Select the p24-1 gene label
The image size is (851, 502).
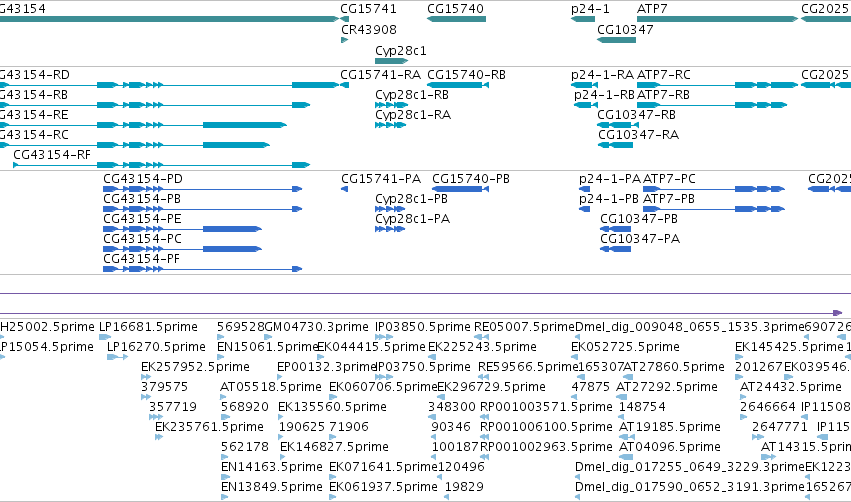pyautogui.click(x=590, y=9)
